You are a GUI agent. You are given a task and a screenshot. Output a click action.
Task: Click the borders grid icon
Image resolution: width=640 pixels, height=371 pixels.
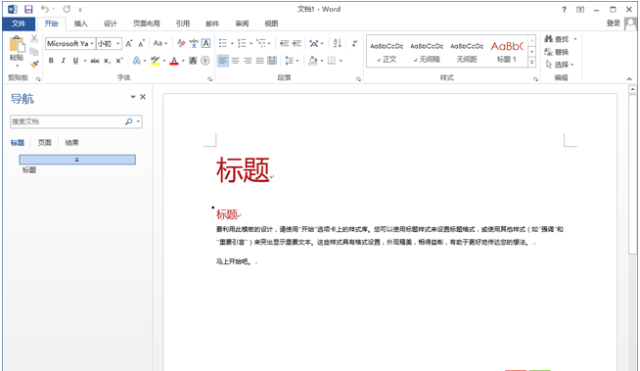click(x=331, y=61)
